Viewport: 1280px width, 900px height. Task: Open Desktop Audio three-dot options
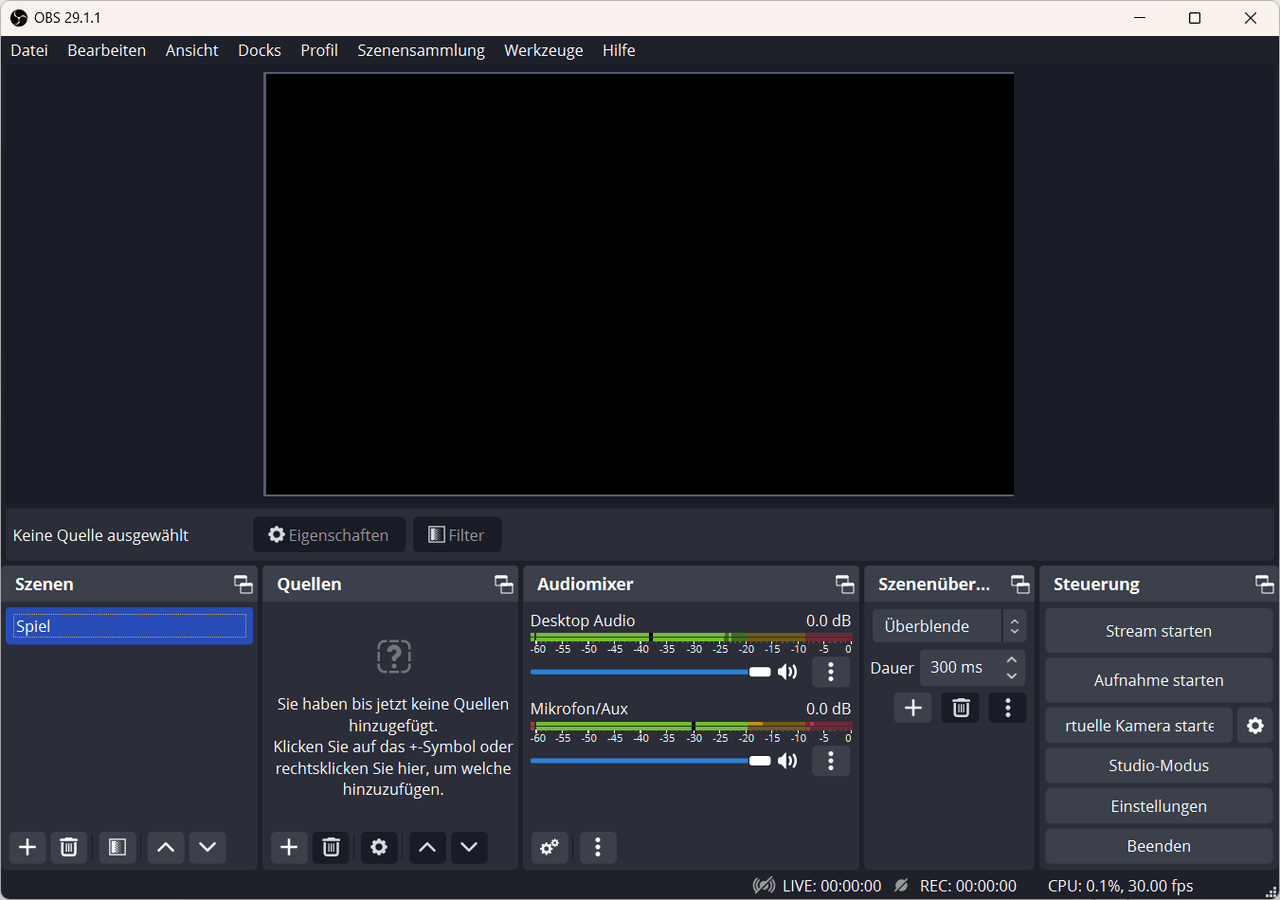pyautogui.click(x=831, y=672)
